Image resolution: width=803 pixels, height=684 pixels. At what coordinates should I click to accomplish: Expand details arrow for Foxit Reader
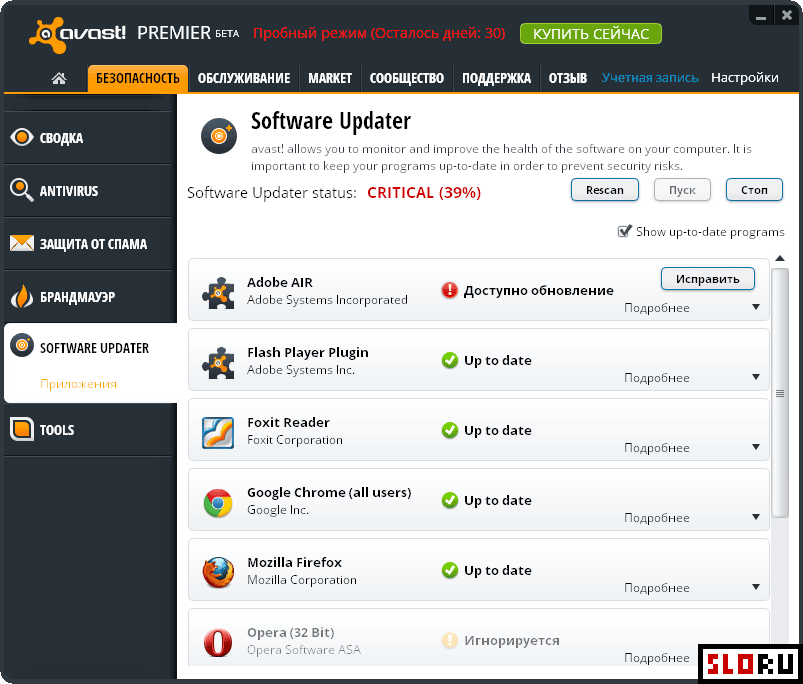click(756, 447)
